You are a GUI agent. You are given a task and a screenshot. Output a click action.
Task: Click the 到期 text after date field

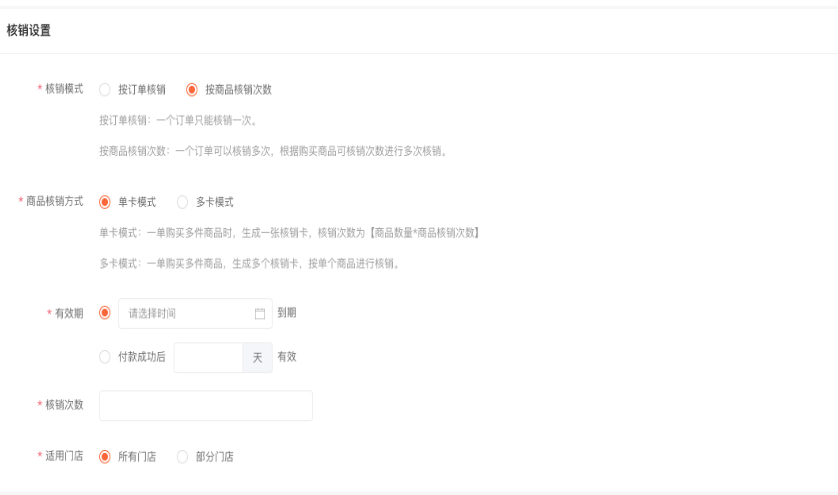tap(287, 313)
